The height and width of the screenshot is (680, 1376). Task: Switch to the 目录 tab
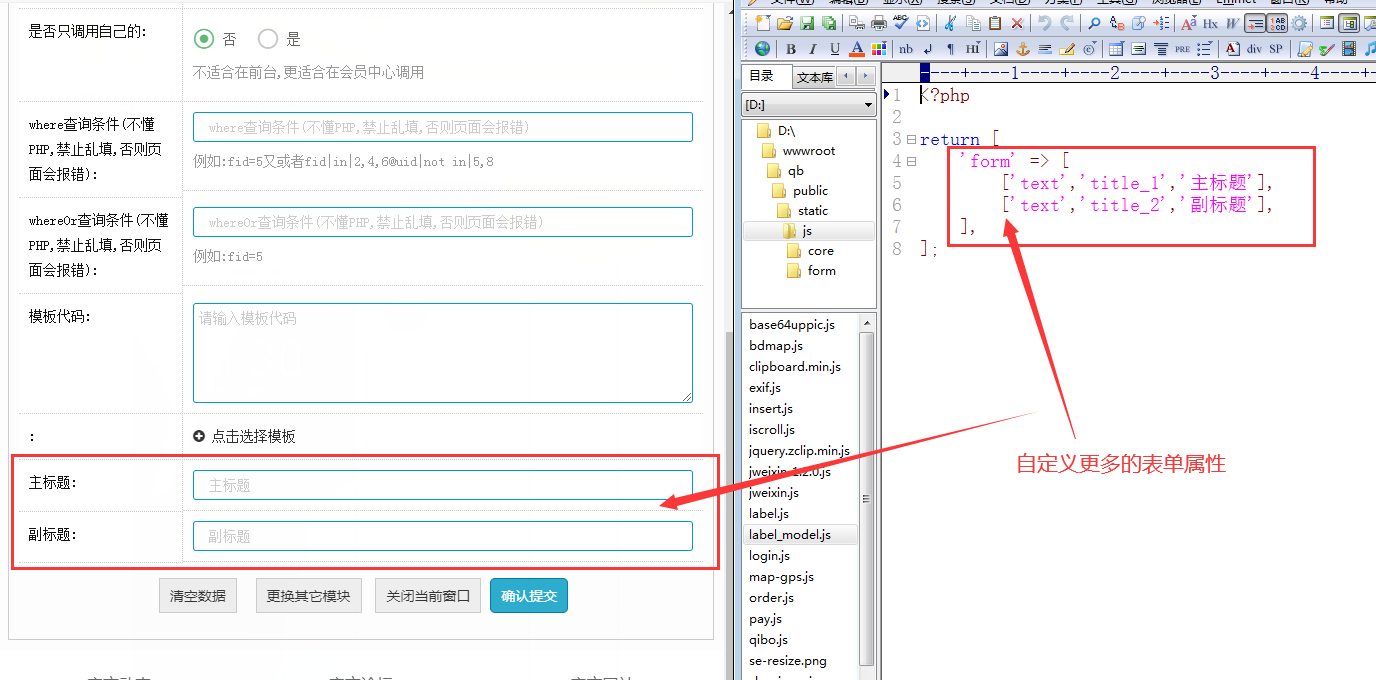762,76
